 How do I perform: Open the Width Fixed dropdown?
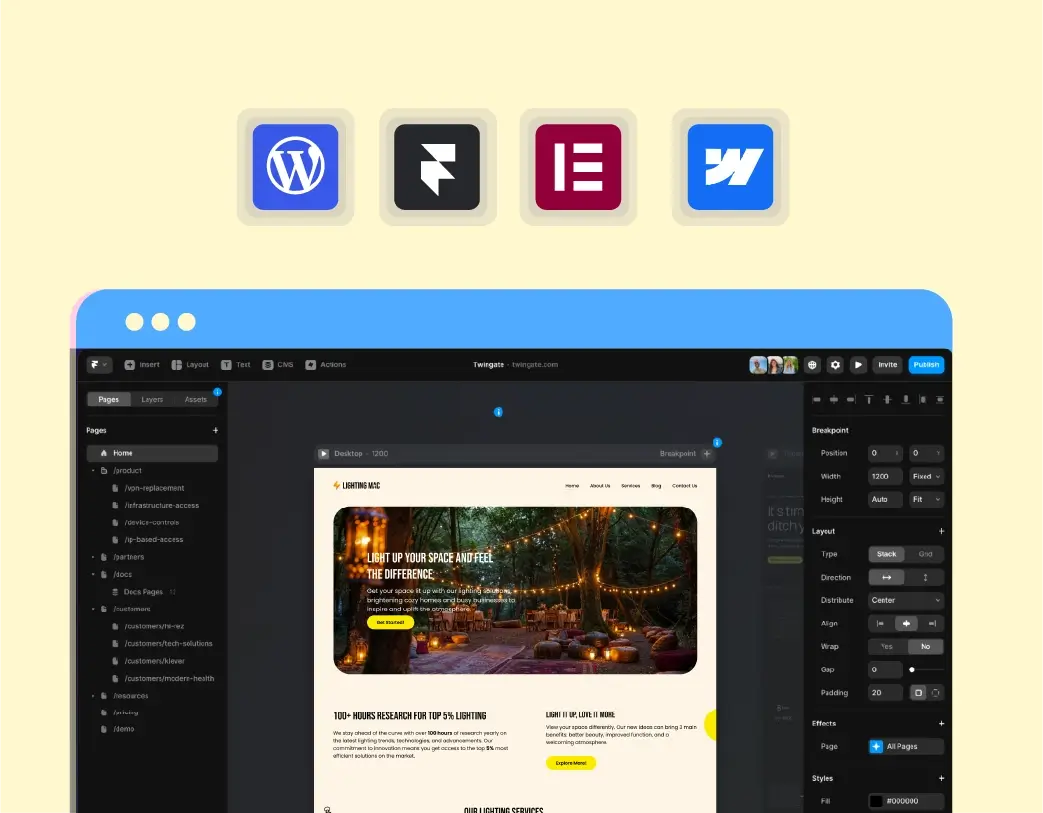point(927,476)
